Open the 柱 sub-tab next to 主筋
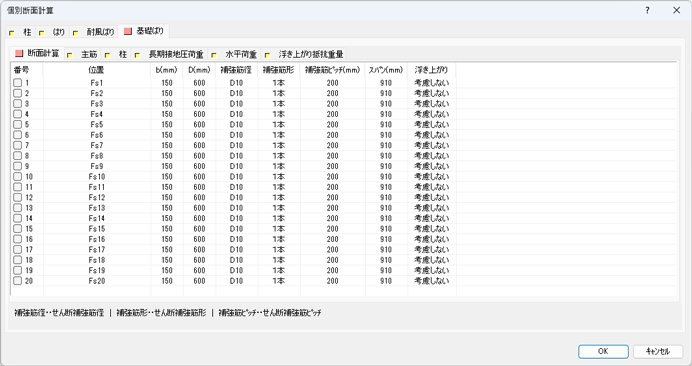The height and width of the screenshot is (366, 692). pyautogui.click(x=117, y=54)
